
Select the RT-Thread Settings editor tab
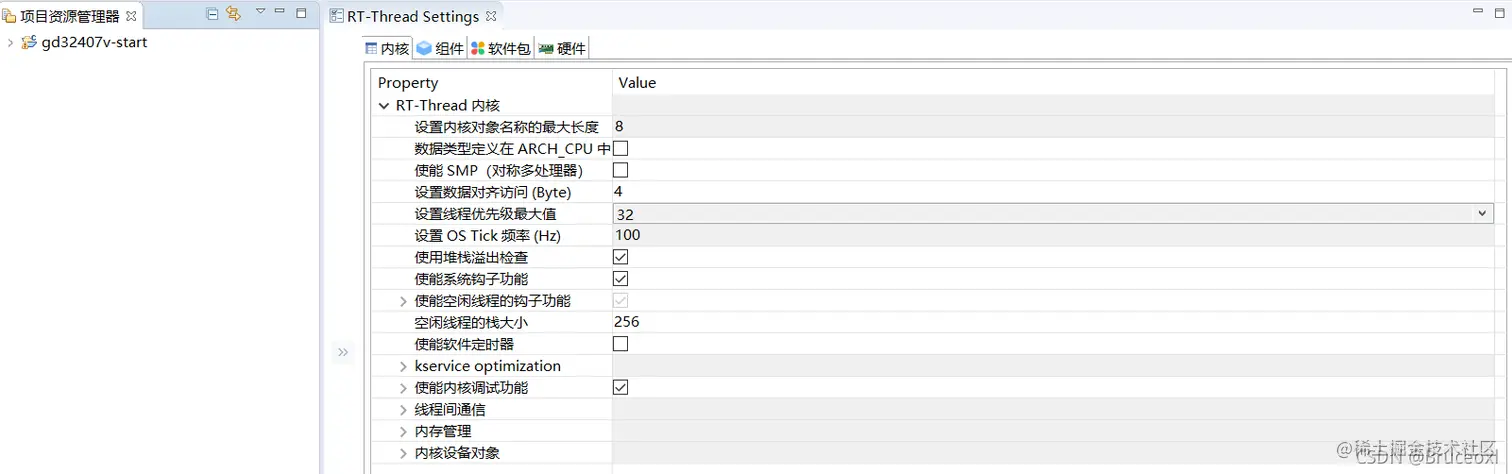[x=413, y=16]
